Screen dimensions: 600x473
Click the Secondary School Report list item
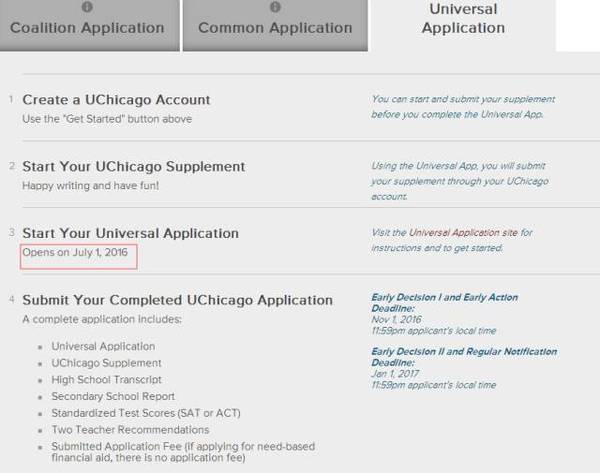click(x=114, y=396)
